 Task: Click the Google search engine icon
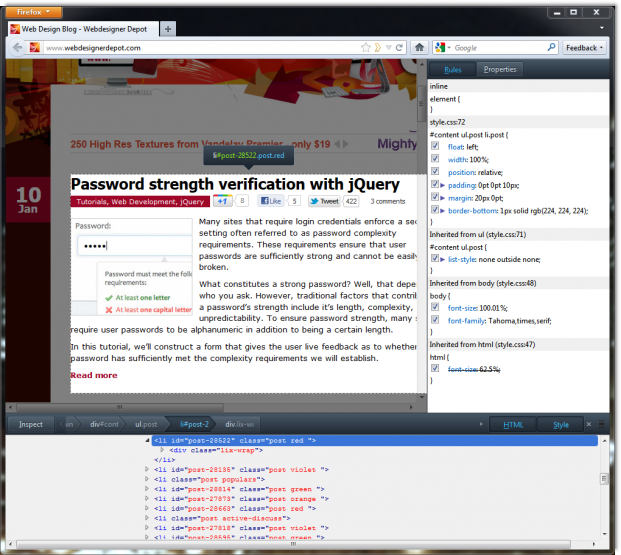coord(440,48)
